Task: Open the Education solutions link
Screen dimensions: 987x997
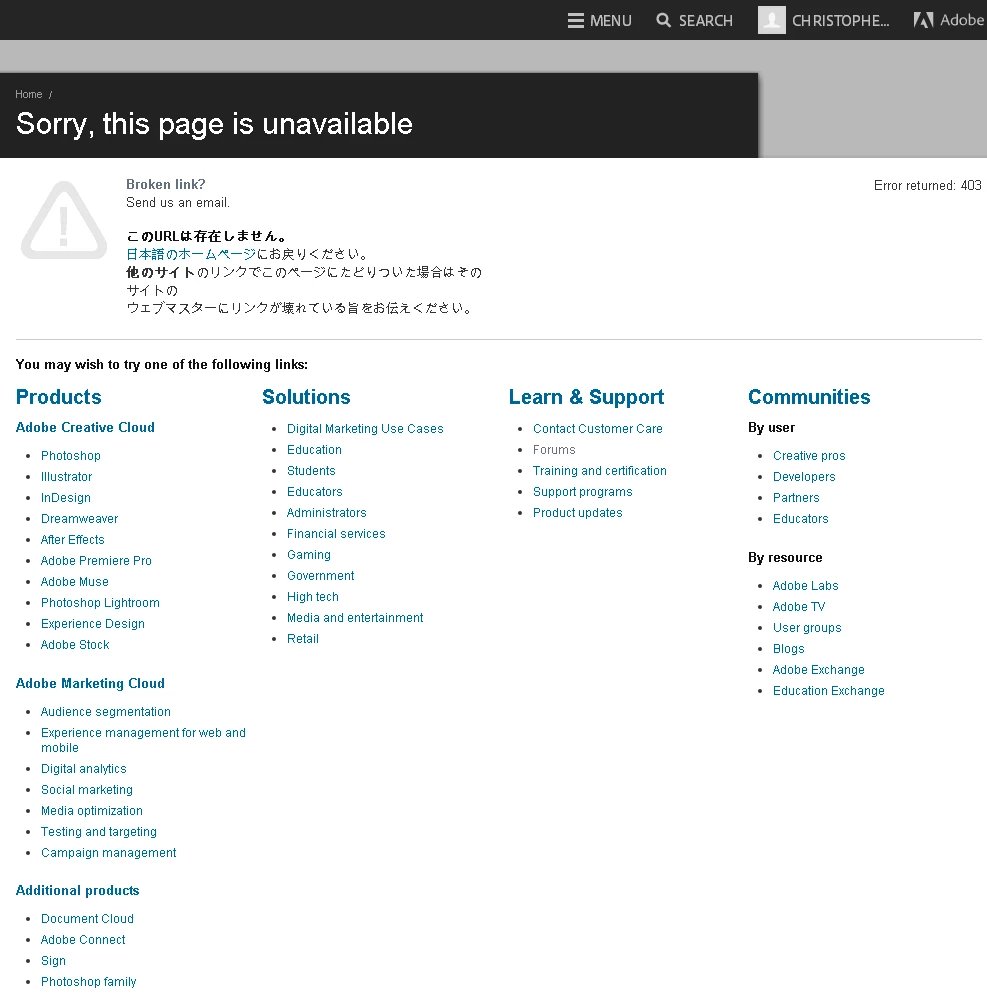Action: click(314, 450)
